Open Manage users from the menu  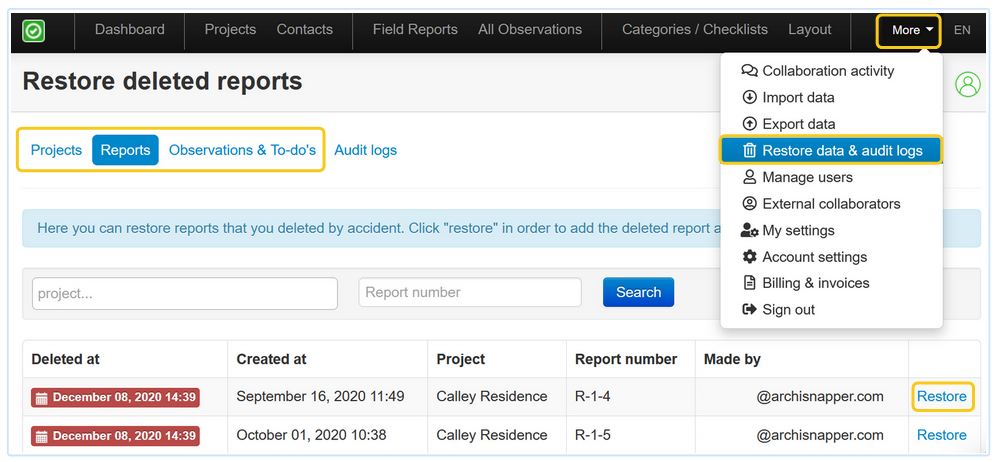tap(806, 177)
